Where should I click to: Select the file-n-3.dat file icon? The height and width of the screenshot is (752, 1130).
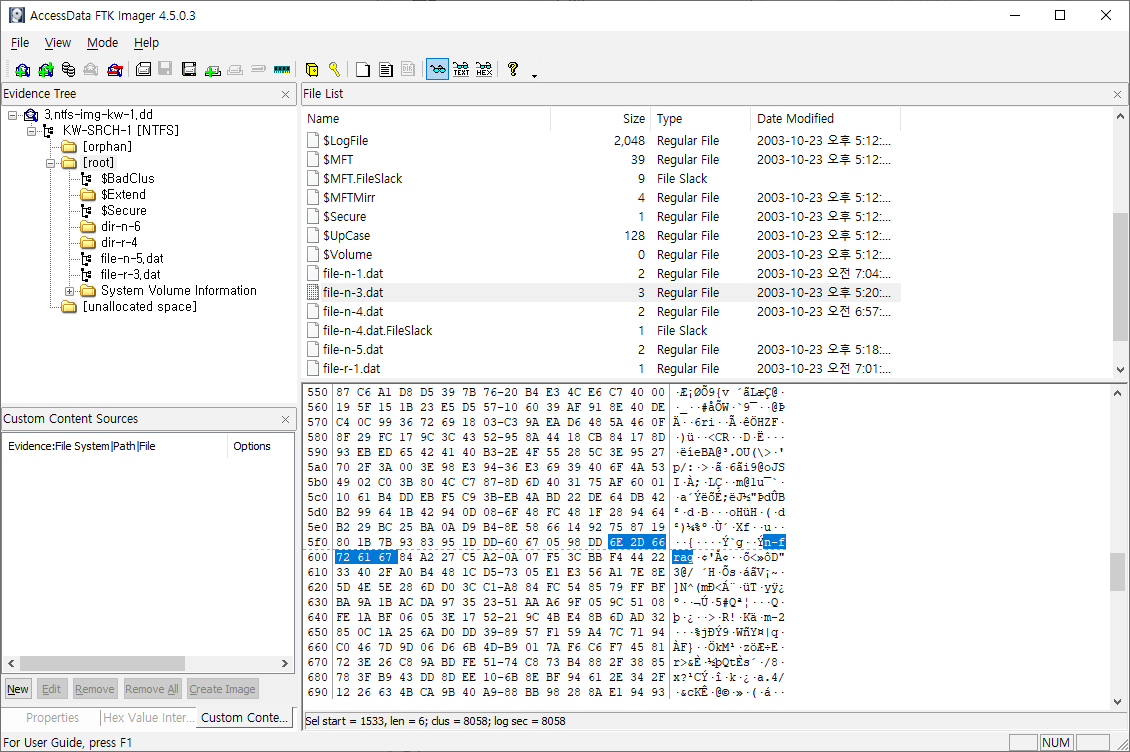[x=313, y=292]
